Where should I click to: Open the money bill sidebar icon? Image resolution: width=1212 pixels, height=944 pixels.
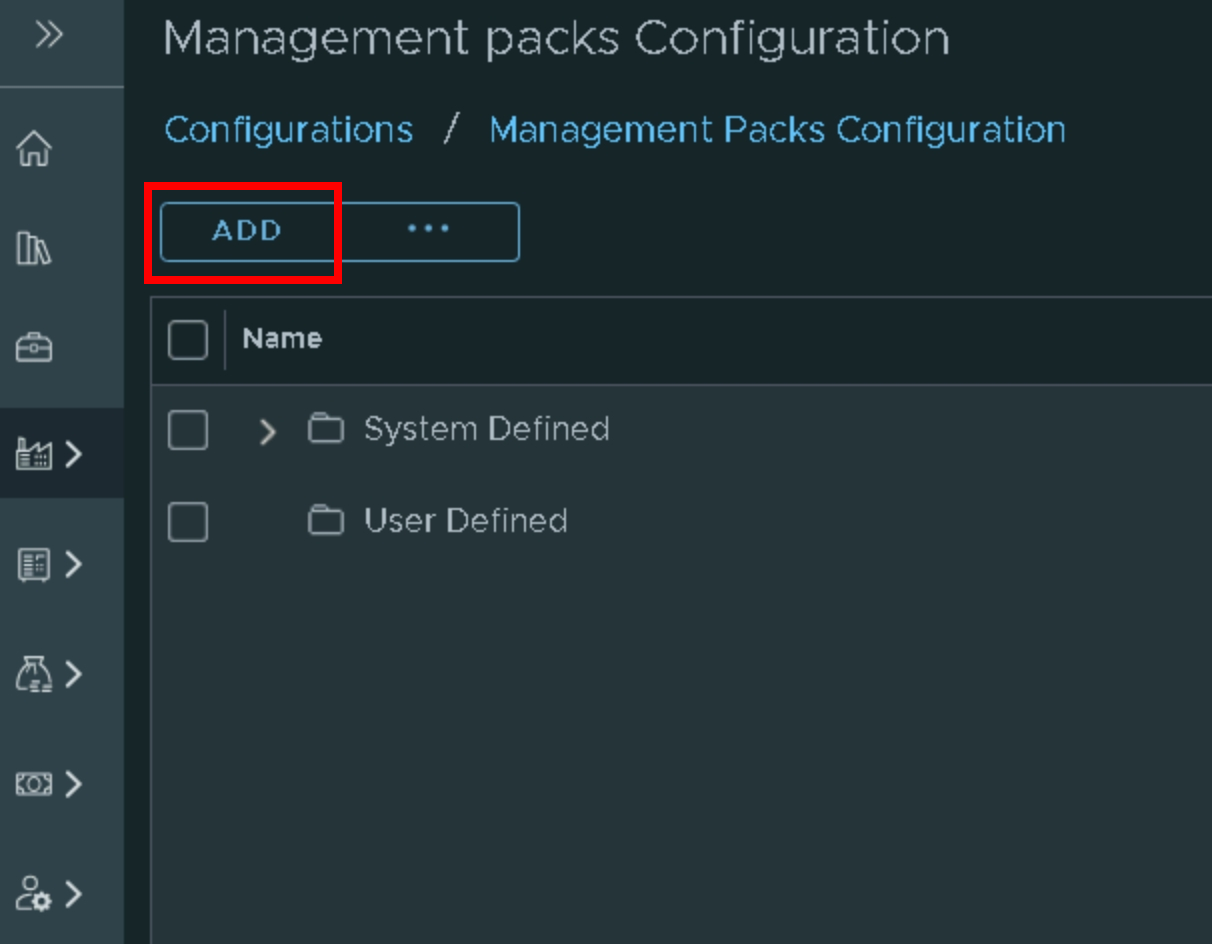pyautogui.click(x=34, y=785)
